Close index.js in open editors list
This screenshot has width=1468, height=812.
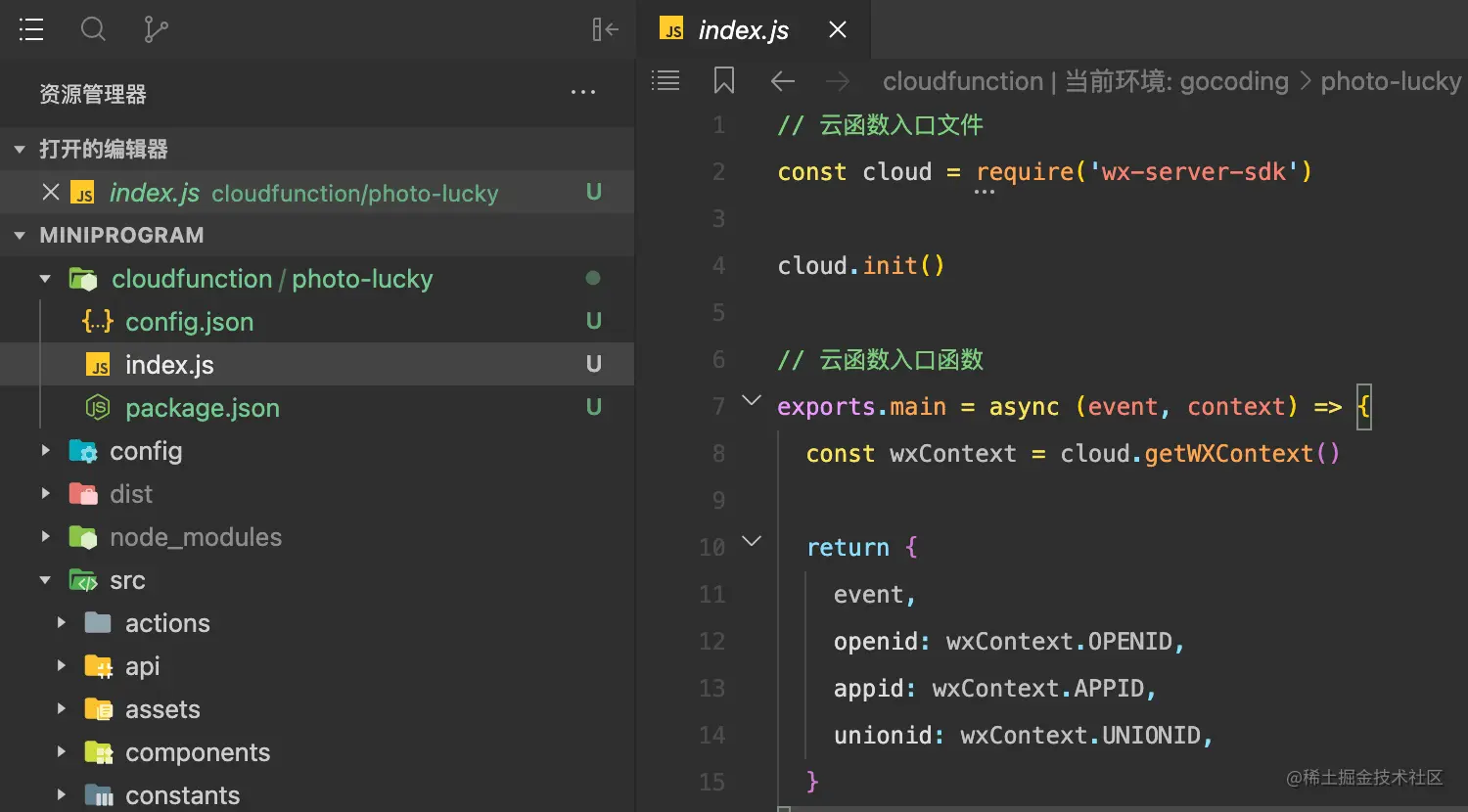[x=51, y=192]
